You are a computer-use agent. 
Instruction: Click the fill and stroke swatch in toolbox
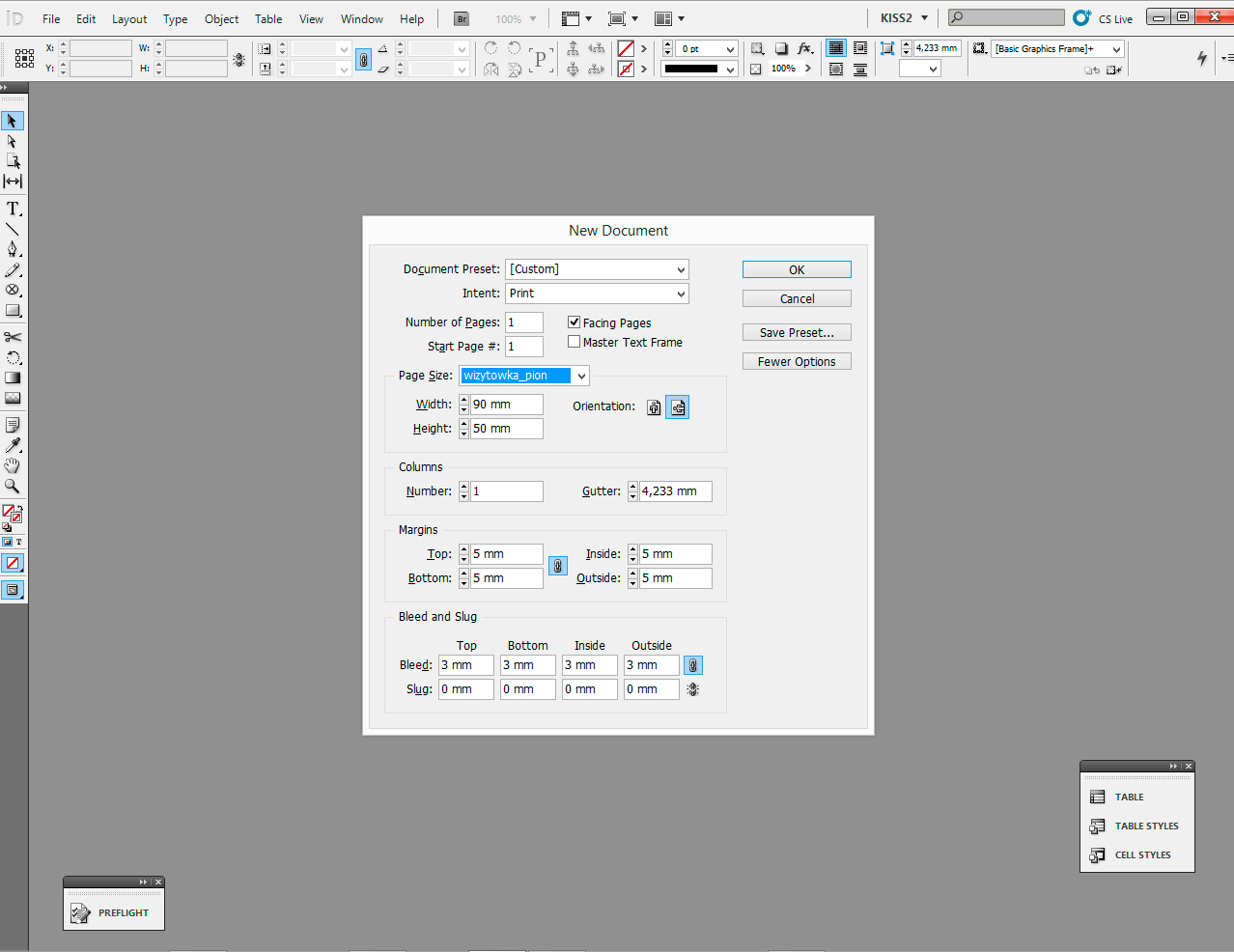[x=12, y=514]
